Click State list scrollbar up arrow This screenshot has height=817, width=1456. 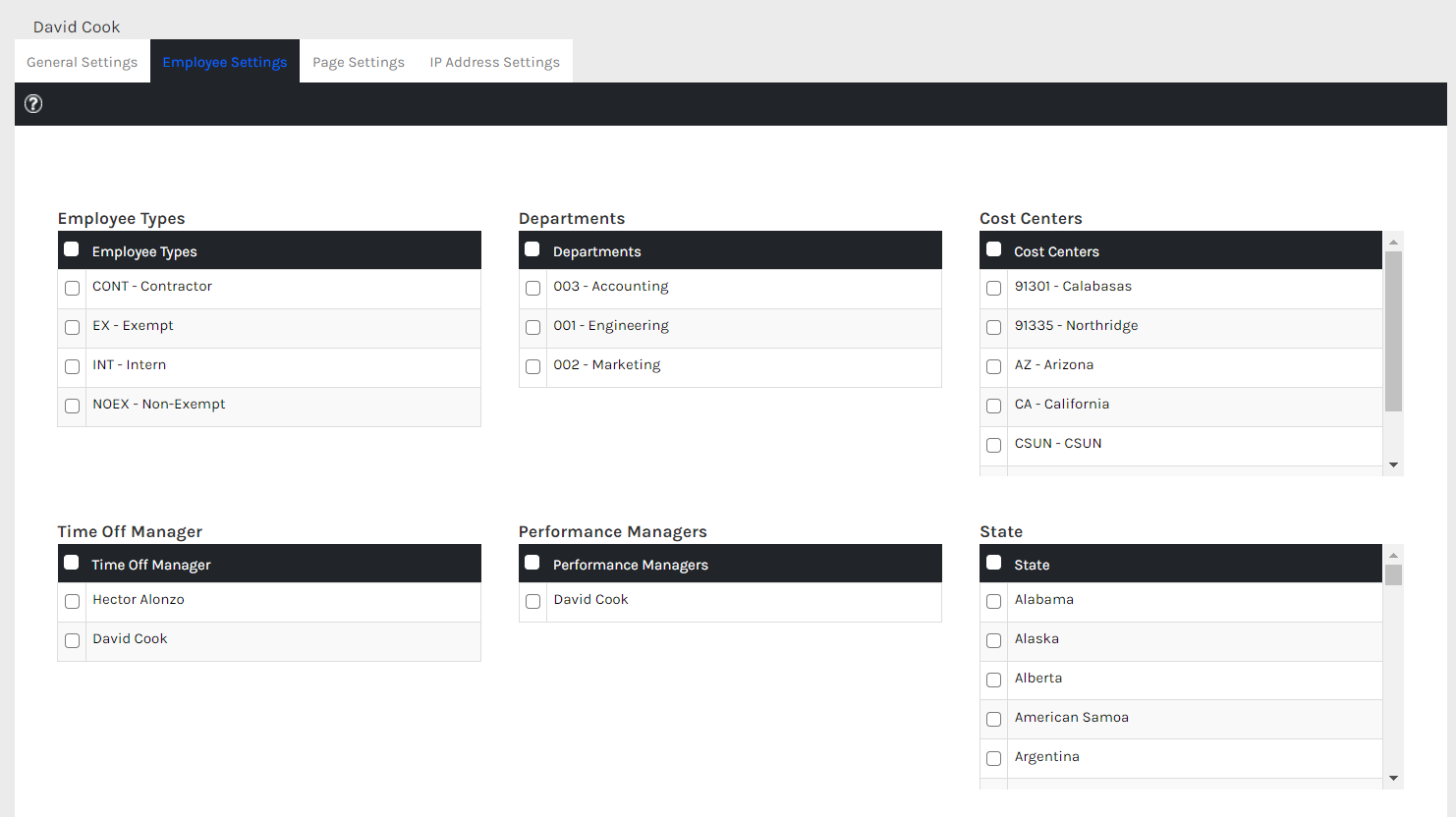[1393, 555]
